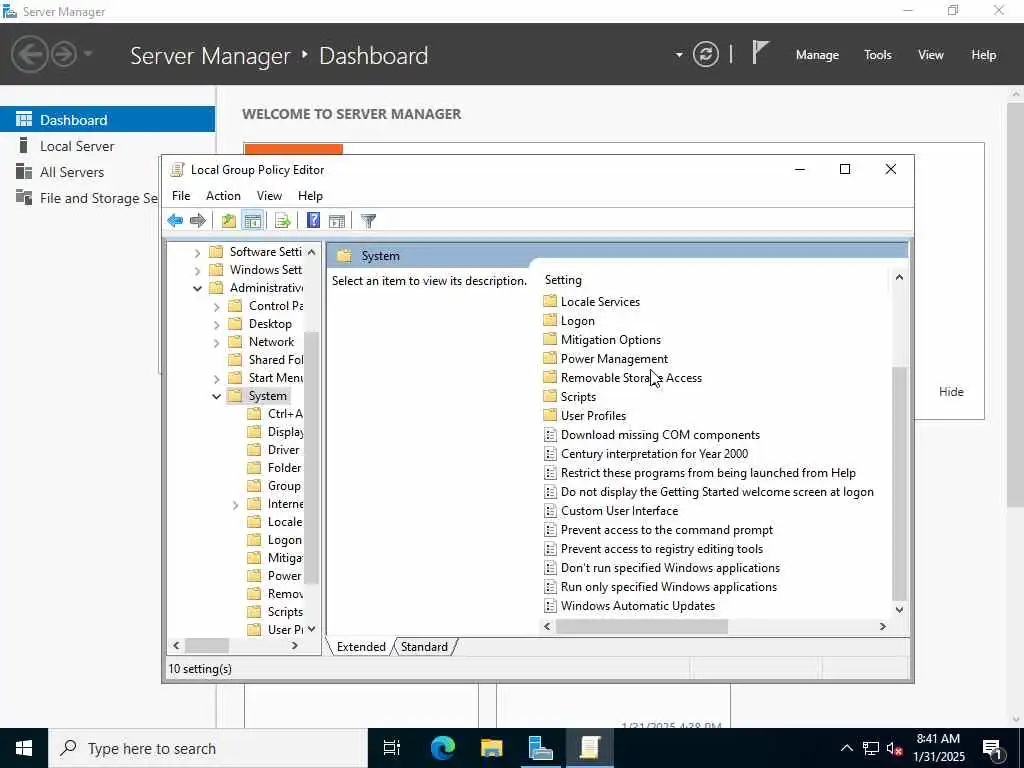Image resolution: width=1024 pixels, height=768 pixels.
Task: Collapse the Administrative Templates tree node
Action: [x=197, y=288]
